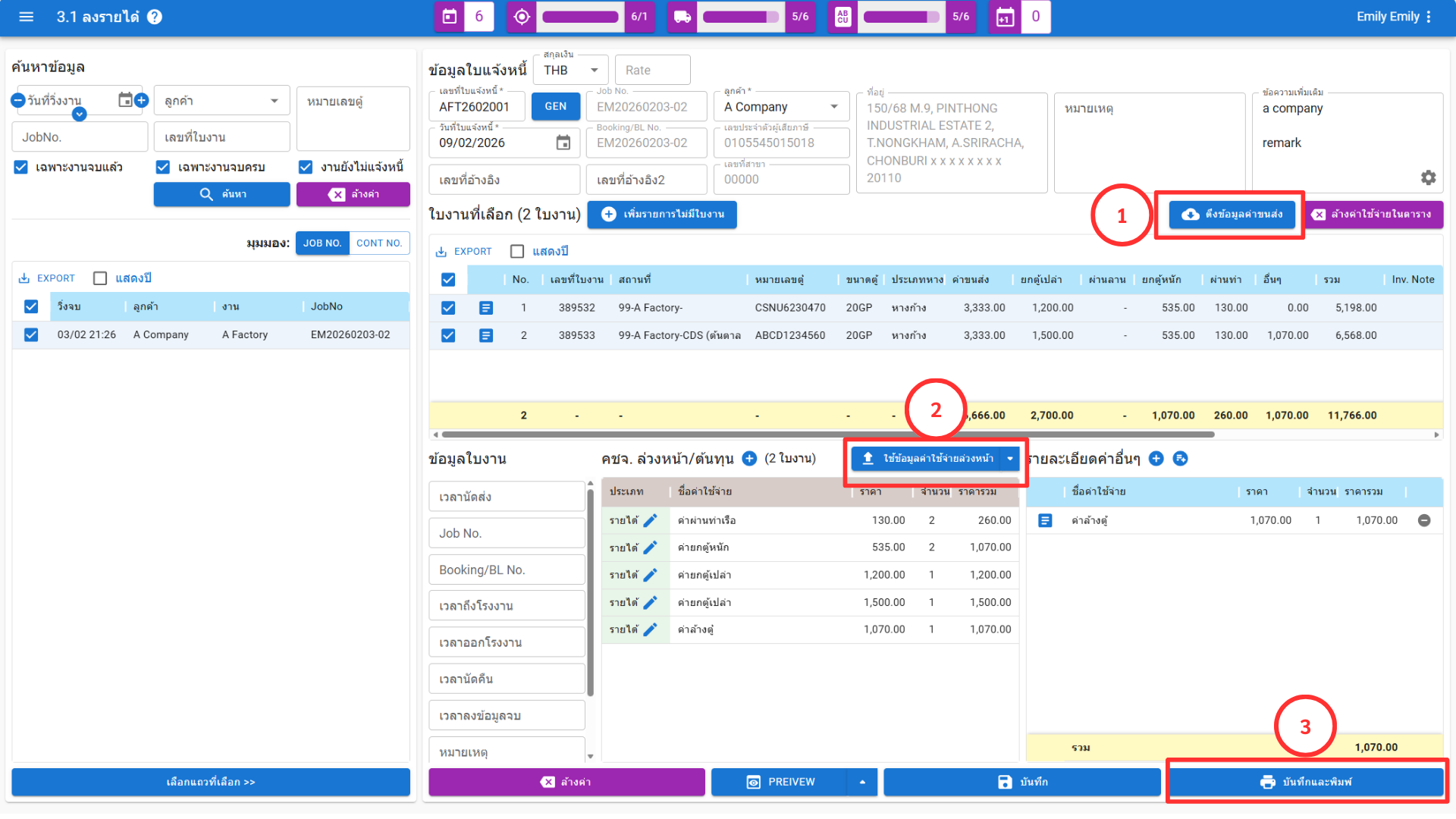Click the GEN invoice number button
Screen dimensions: 1456x819
555,107
